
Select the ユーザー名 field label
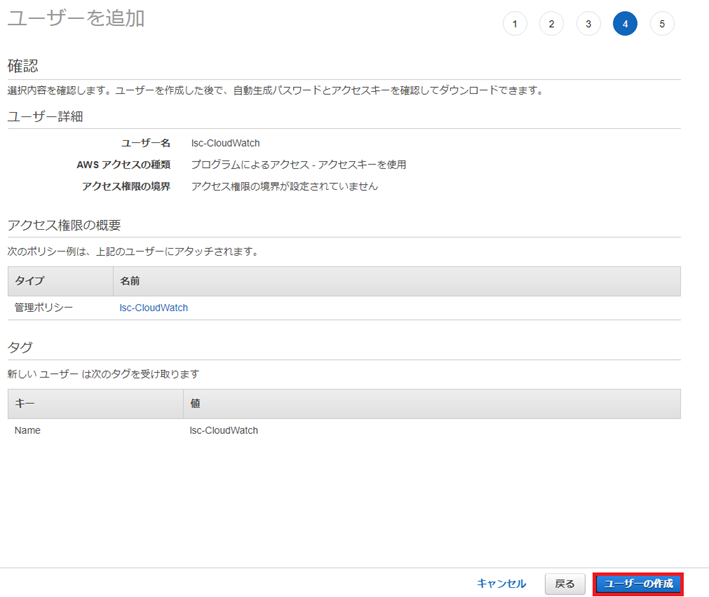coord(146,143)
